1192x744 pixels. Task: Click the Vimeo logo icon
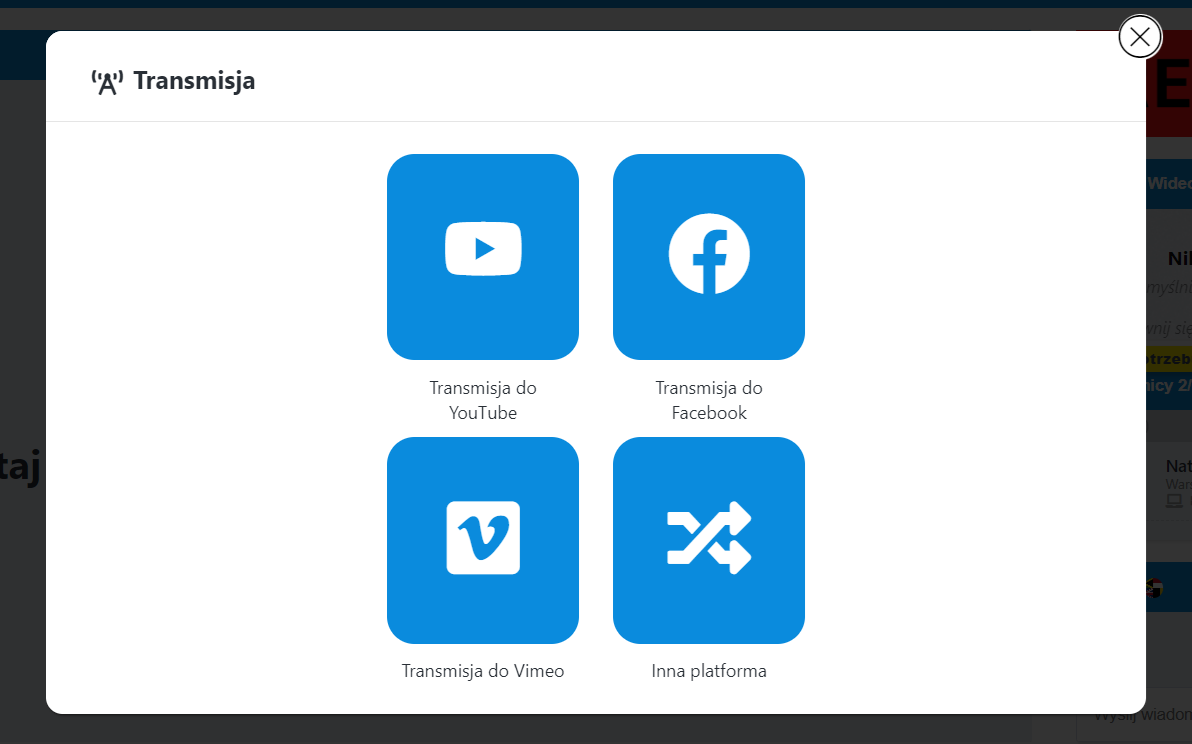[x=483, y=537]
